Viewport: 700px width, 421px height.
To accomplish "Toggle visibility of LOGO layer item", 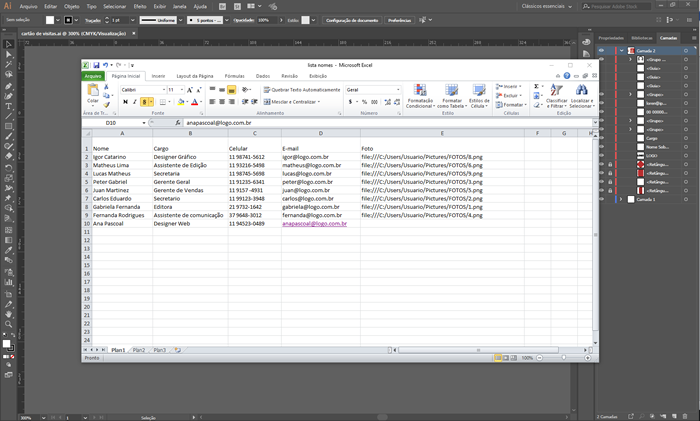I will click(601, 155).
